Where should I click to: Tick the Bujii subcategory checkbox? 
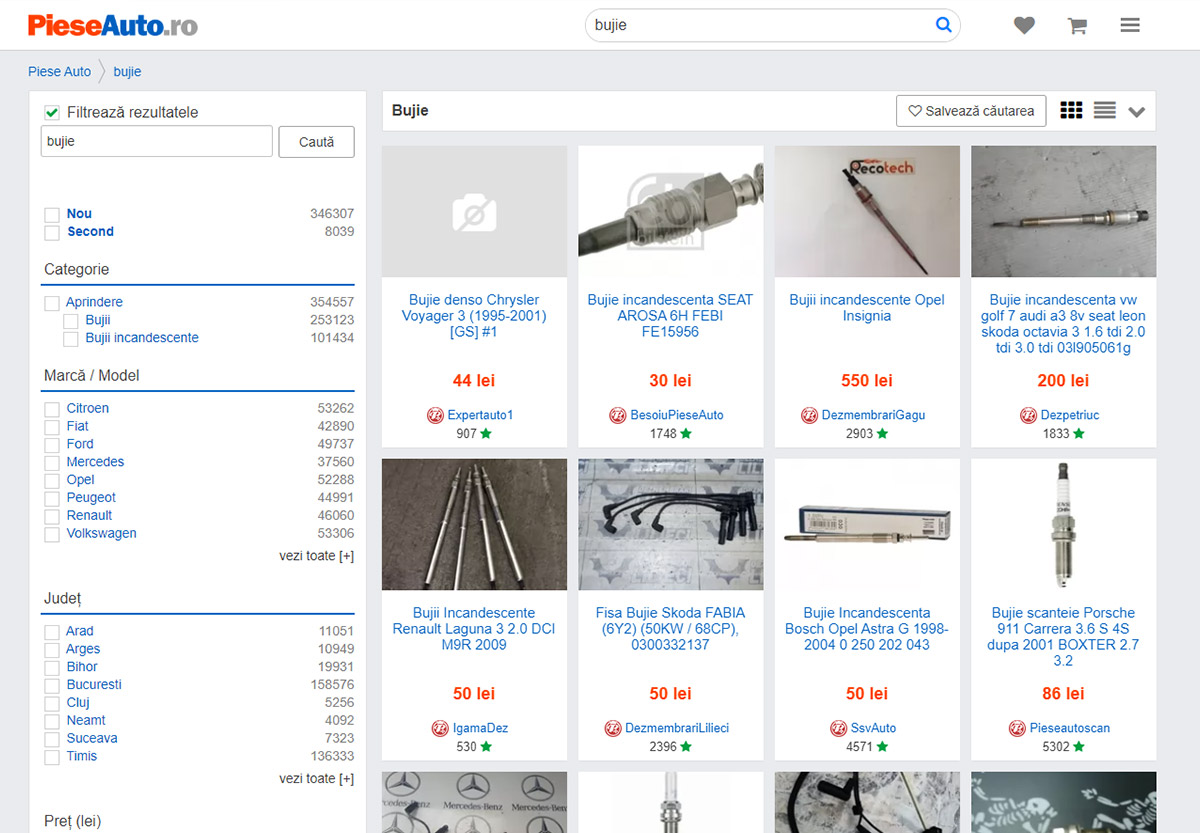71,320
